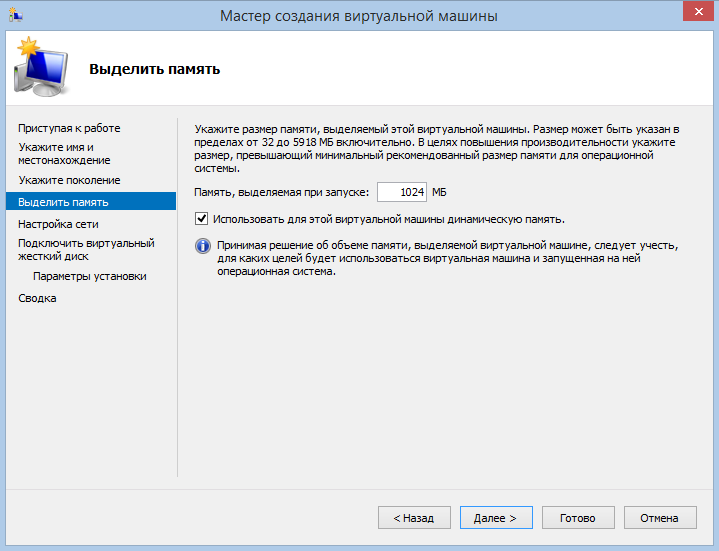
Task: Select 'Укажите поколение' in the sidebar
Action: pos(69,180)
